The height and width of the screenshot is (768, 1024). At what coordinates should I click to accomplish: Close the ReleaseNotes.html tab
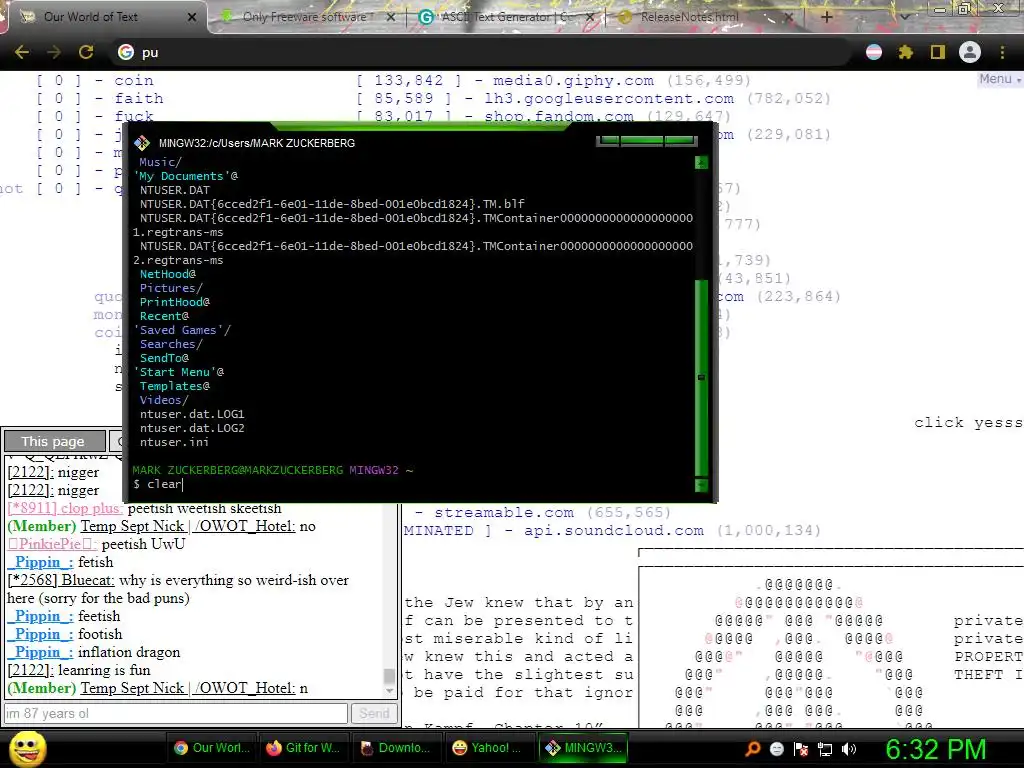pos(788,17)
